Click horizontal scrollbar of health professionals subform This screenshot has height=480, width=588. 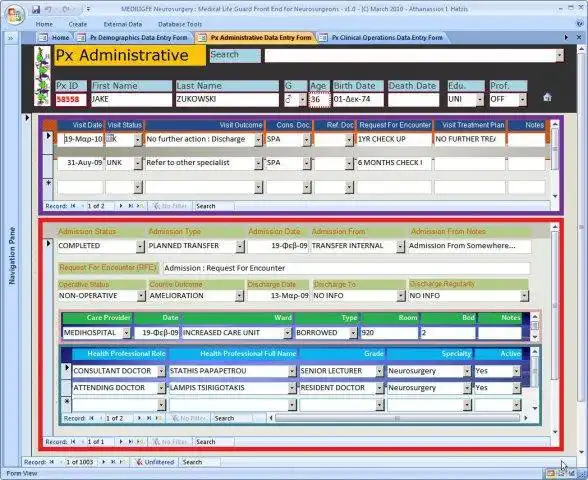click(x=397, y=418)
